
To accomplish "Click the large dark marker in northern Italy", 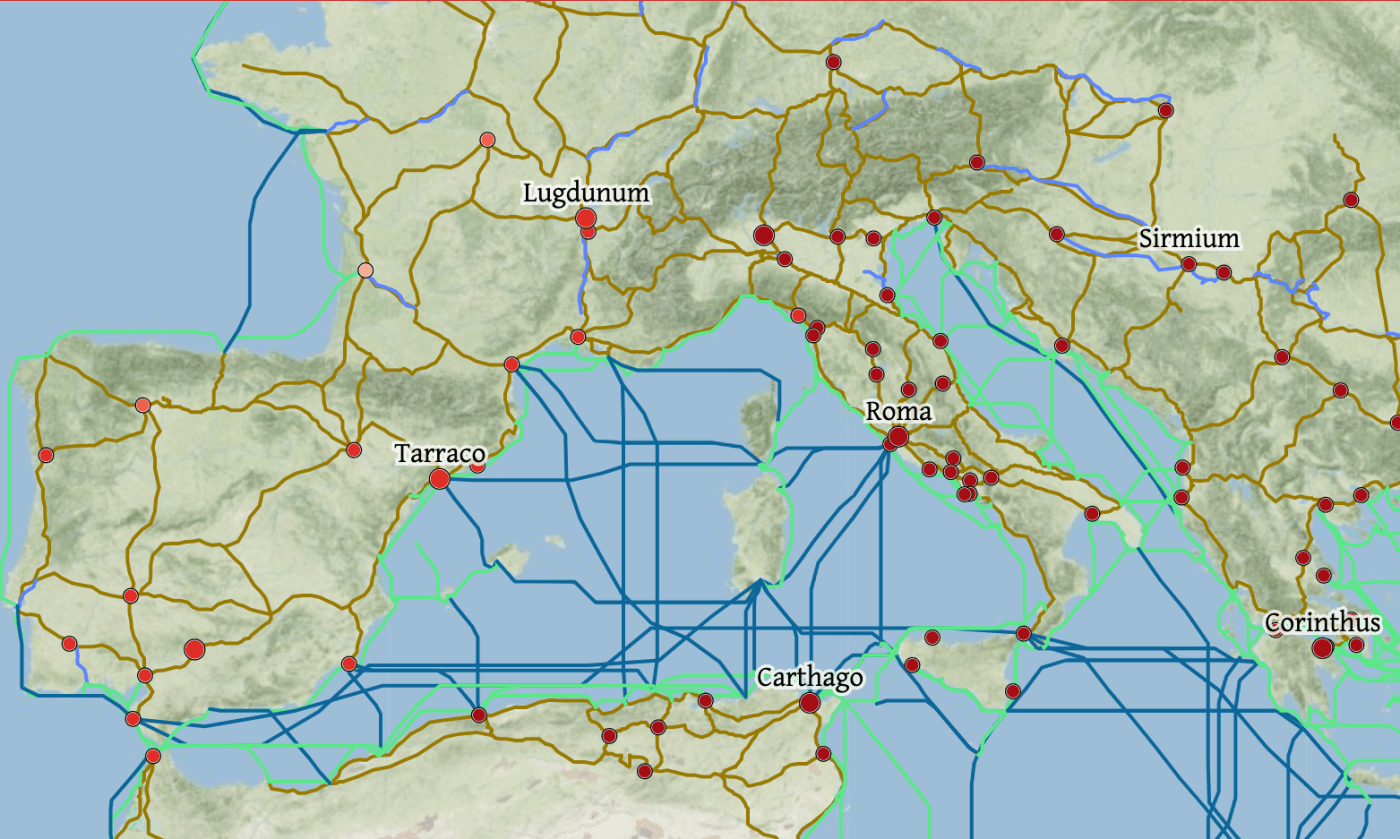I will point(764,236).
